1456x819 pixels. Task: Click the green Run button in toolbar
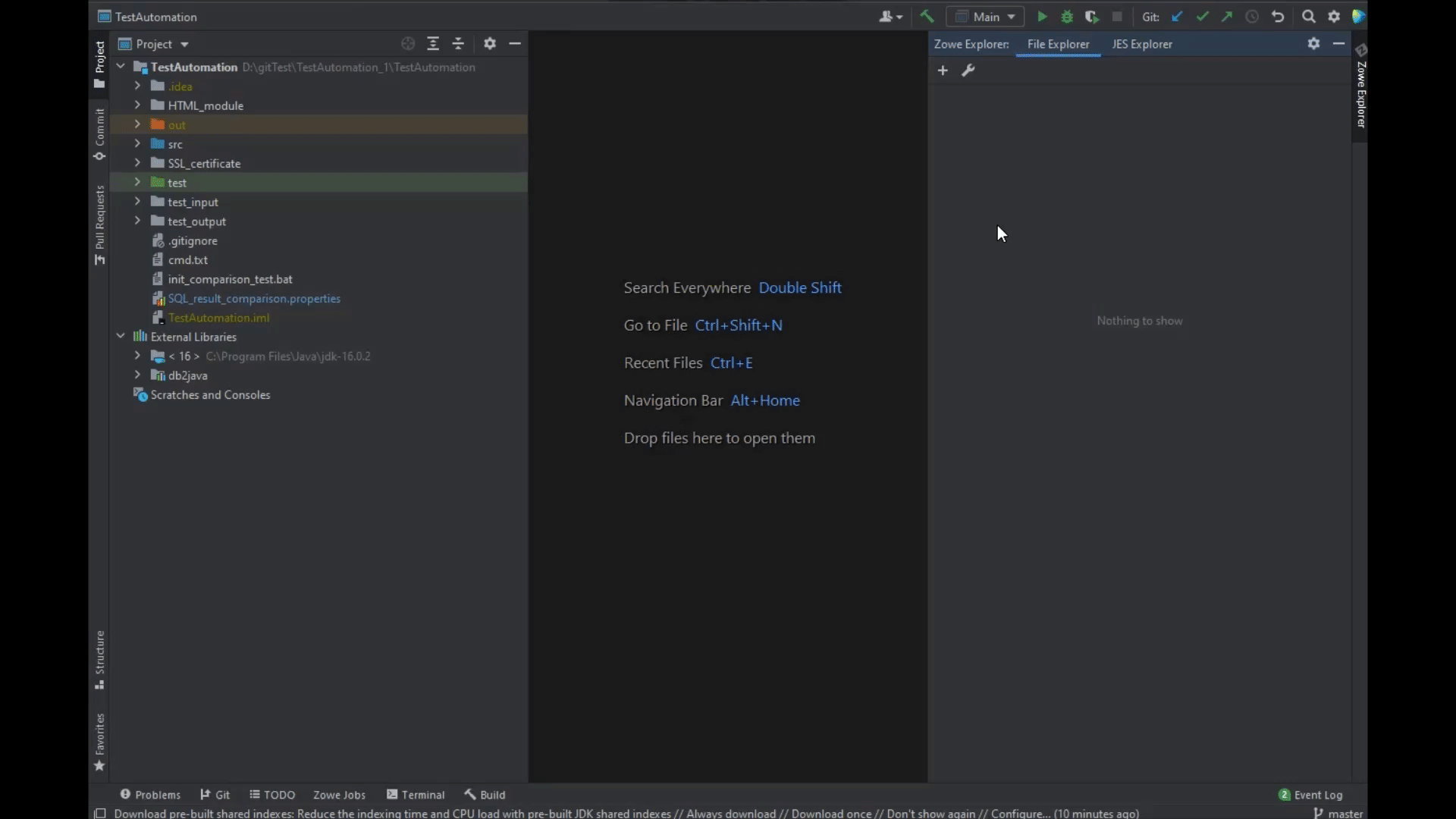pyautogui.click(x=1042, y=17)
